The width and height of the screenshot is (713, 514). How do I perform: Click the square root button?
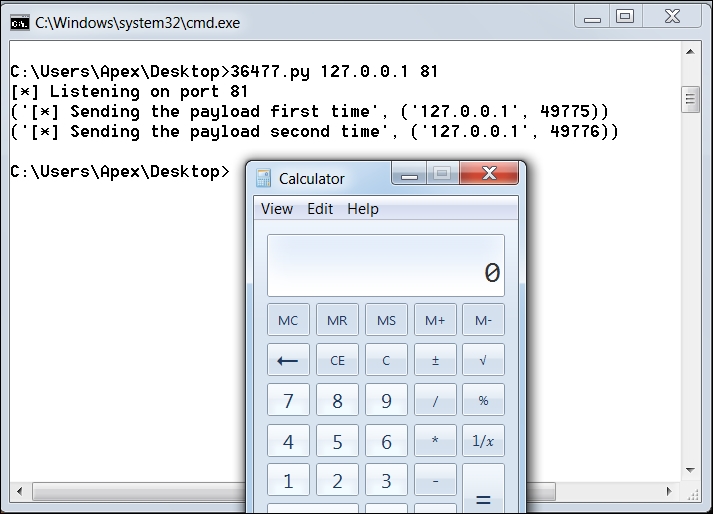483,360
